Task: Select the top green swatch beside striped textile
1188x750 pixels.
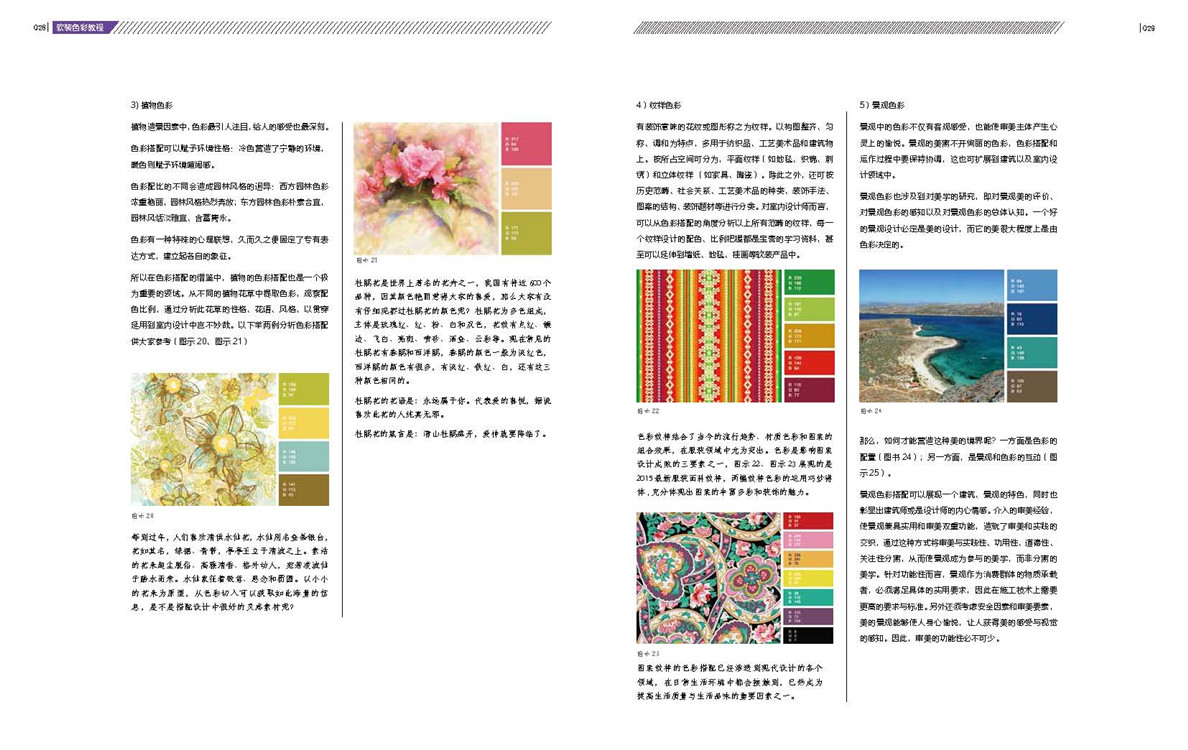Action: point(810,282)
